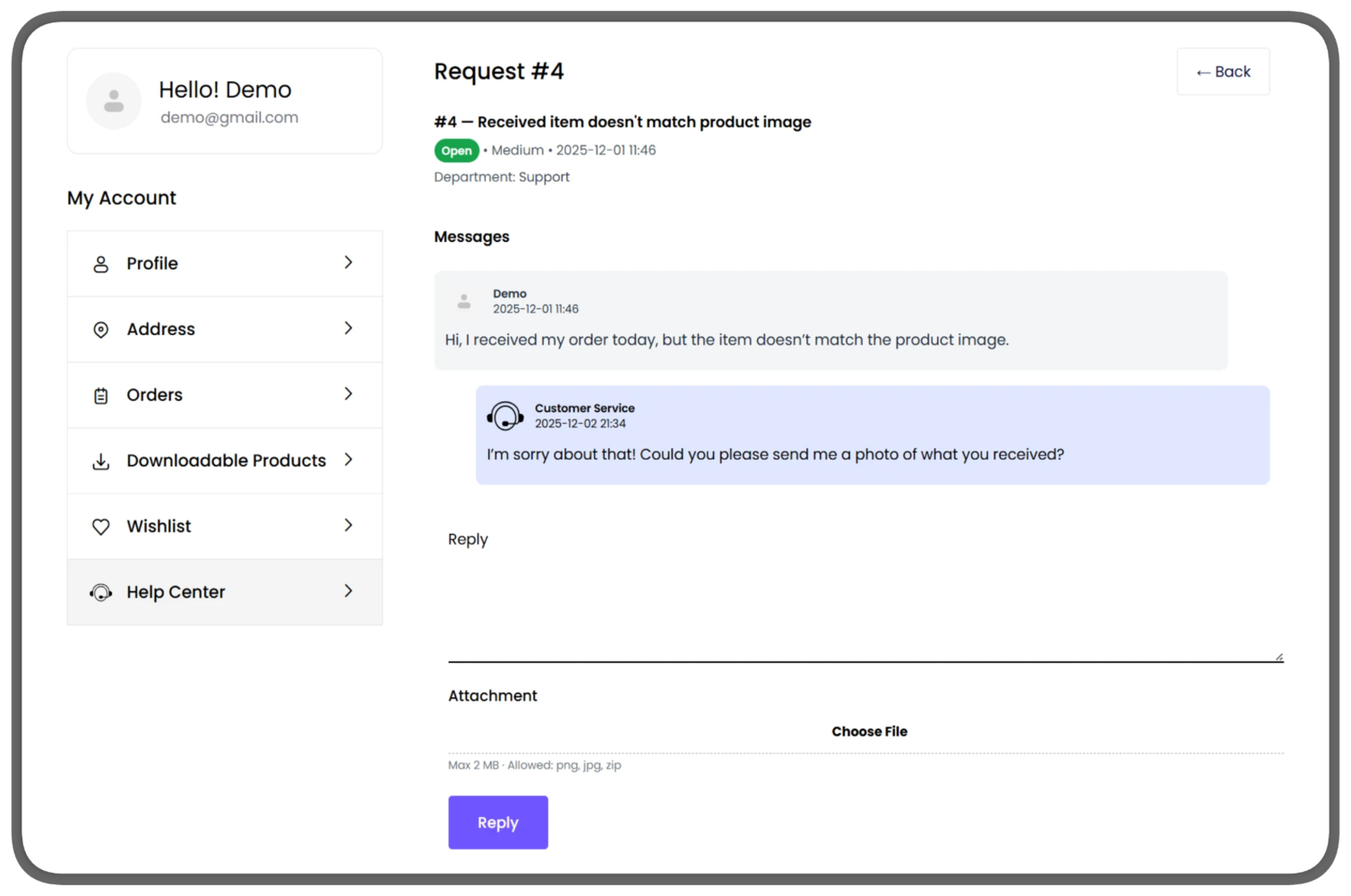Expand the Wishlist chevron arrow
1351x896 pixels.
pyautogui.click(x=349, y=526)
